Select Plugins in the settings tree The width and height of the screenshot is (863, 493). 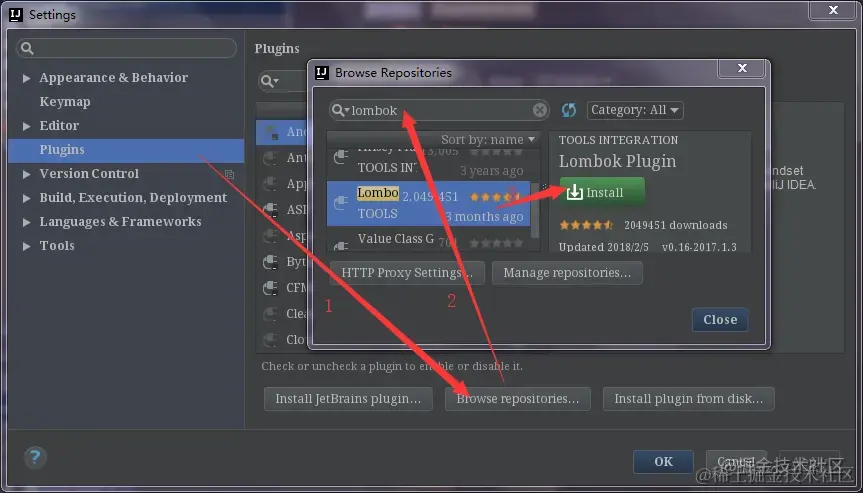pyautogui.click(x=126, y=150)
